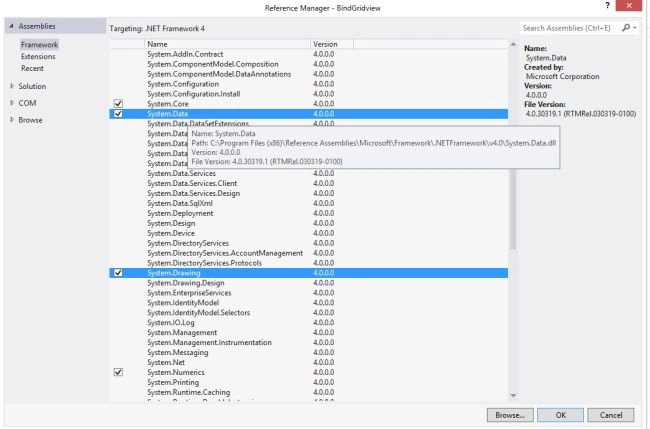Expand the Browse section
The image size is (650, 429).
click(12, 120)
